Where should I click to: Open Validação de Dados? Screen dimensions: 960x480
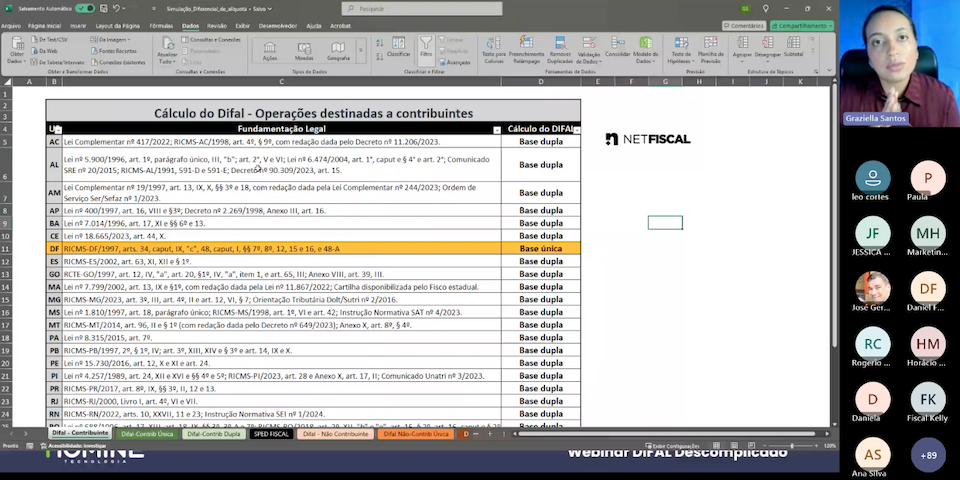point(589,50)
